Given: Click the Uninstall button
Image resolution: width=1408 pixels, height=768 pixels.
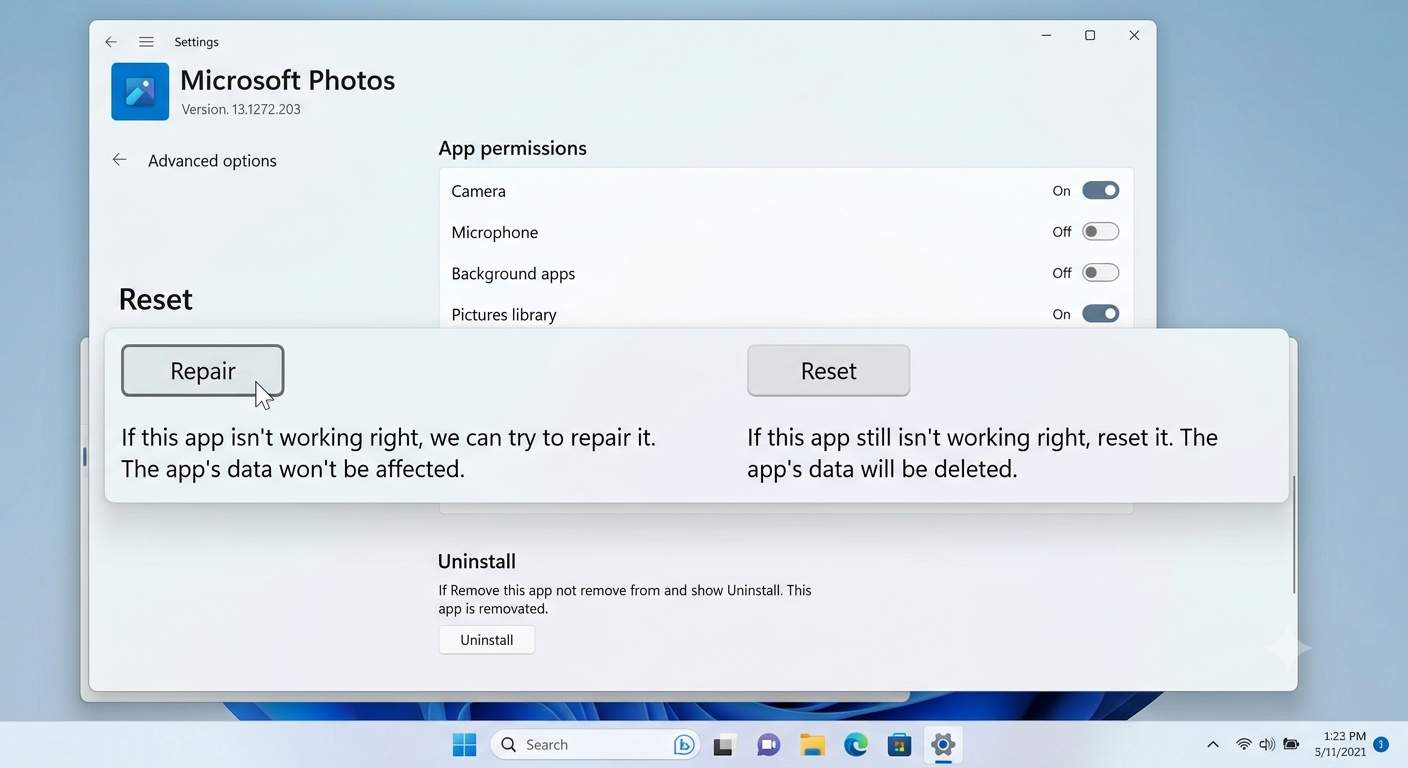Looking at the screenshot, I should point(487,640).
